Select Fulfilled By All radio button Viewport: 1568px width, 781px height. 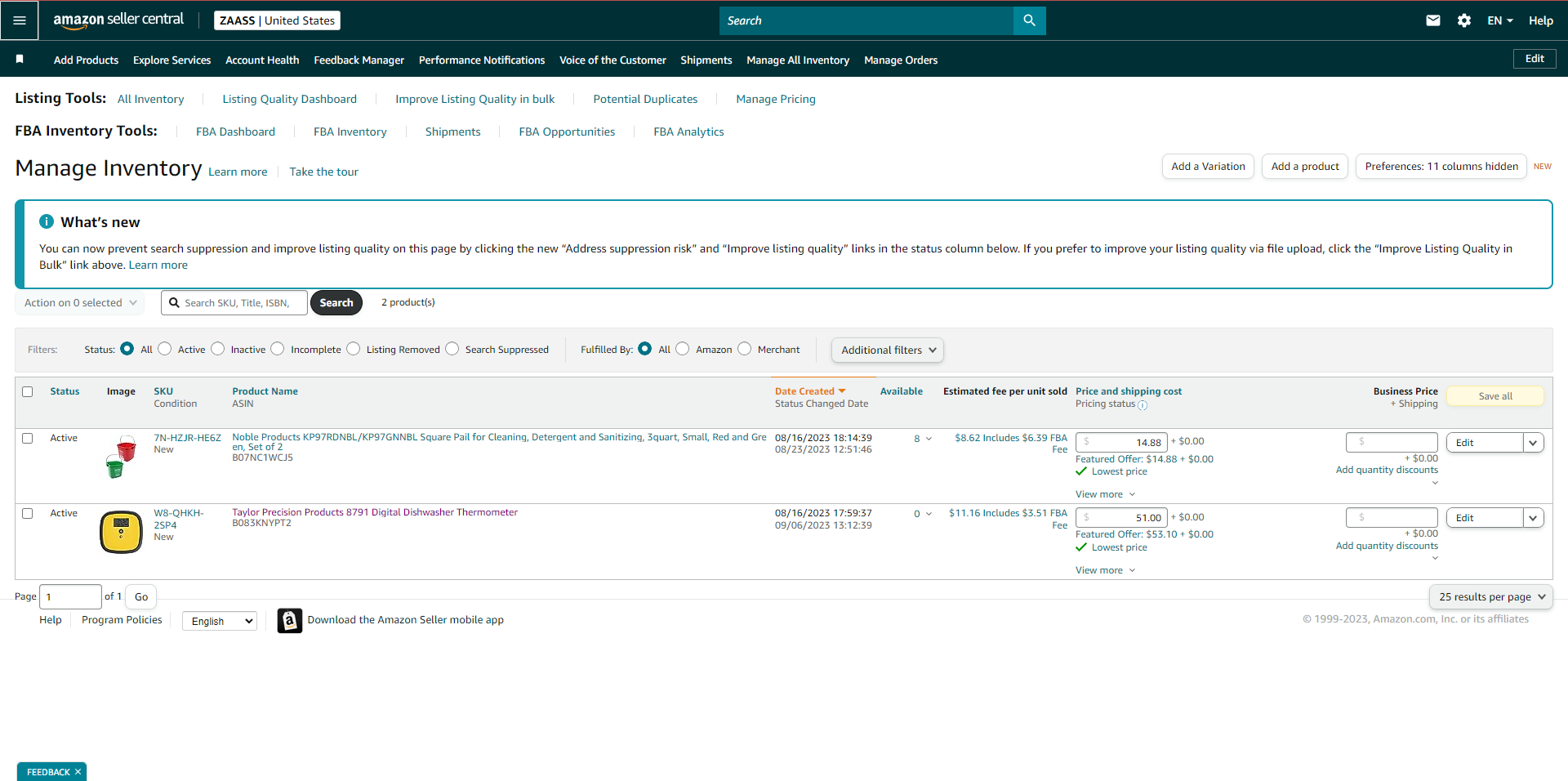[644, 349]
